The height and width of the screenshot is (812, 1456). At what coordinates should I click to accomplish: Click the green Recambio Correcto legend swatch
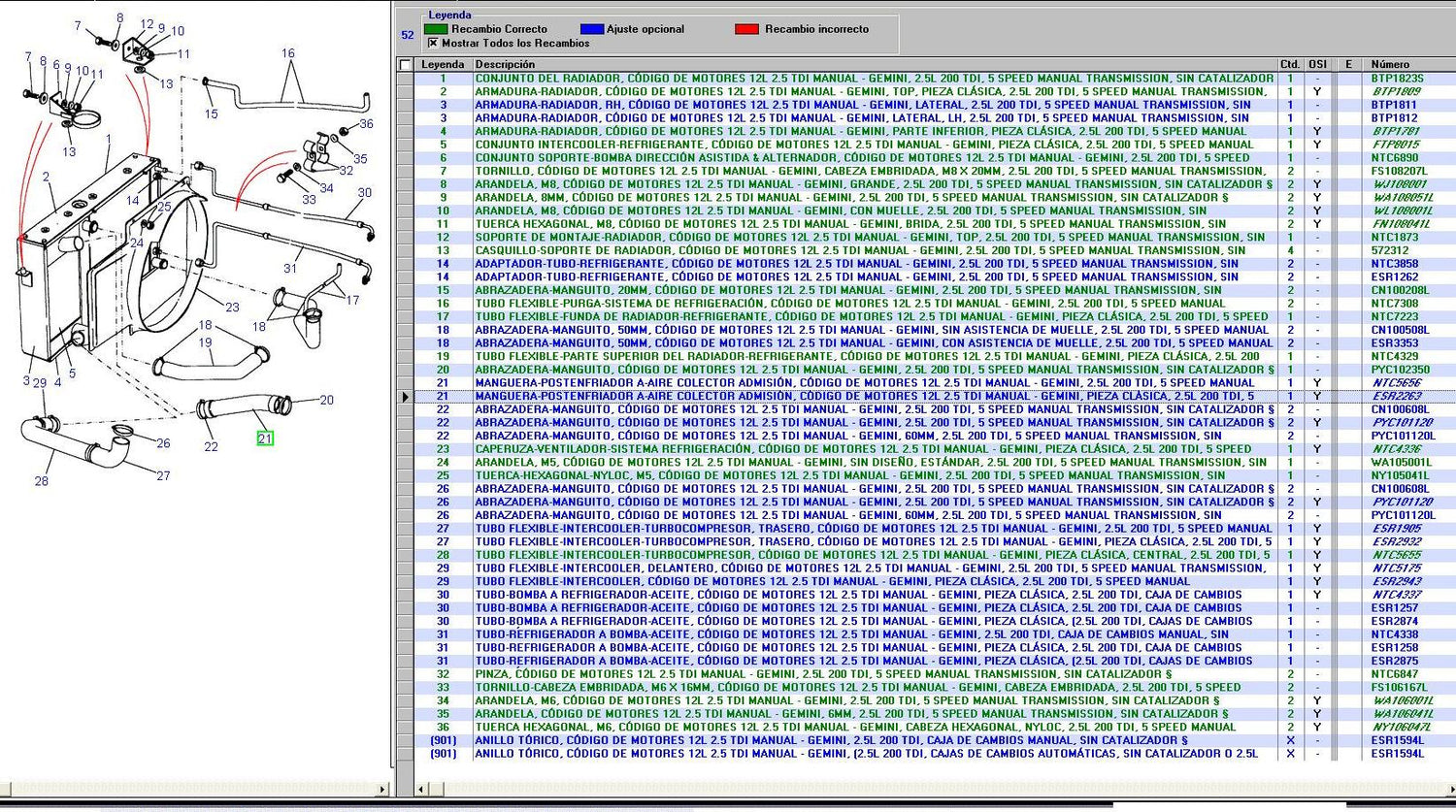point(437,29)
